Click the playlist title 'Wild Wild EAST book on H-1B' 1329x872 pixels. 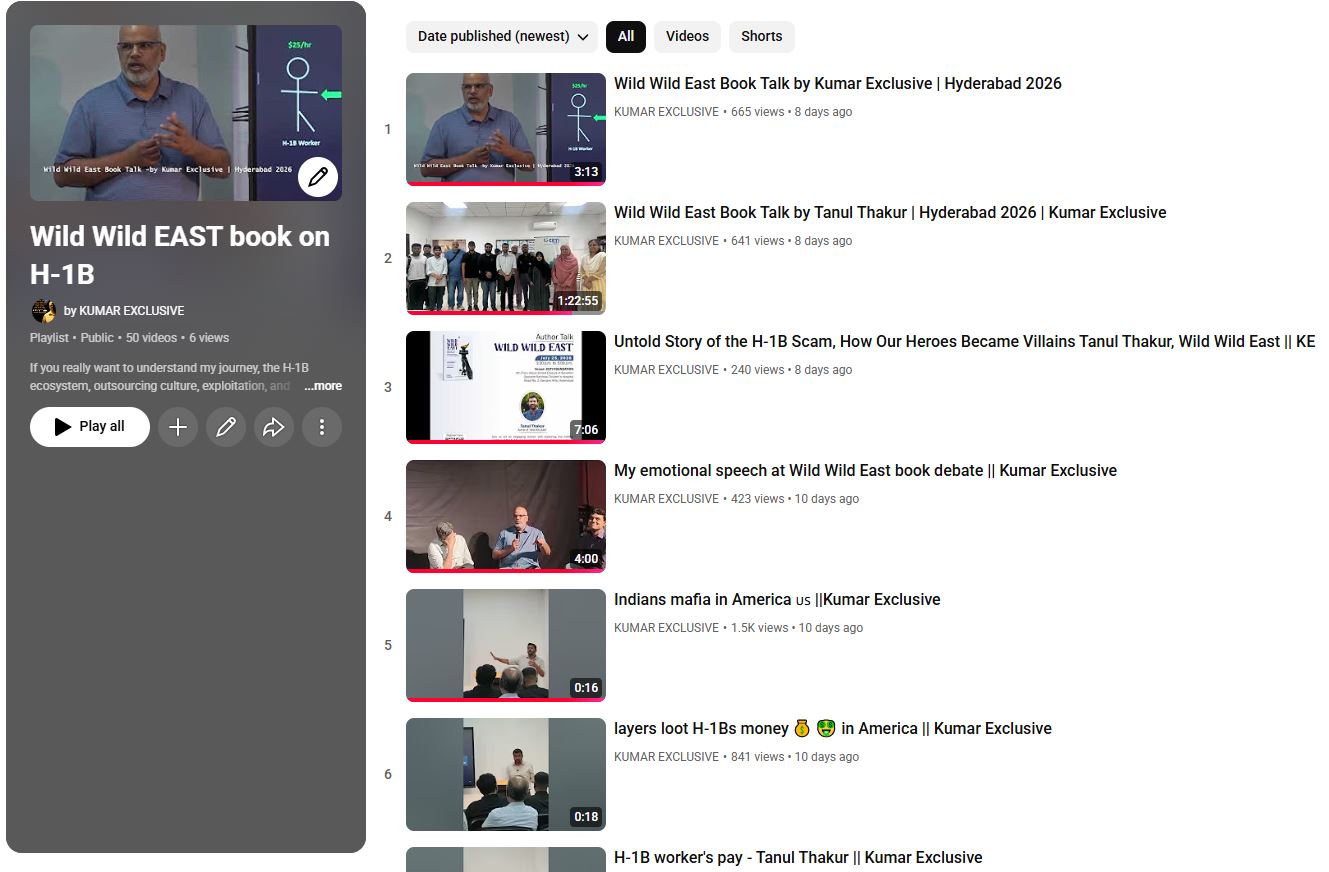[x=180, y=255]
